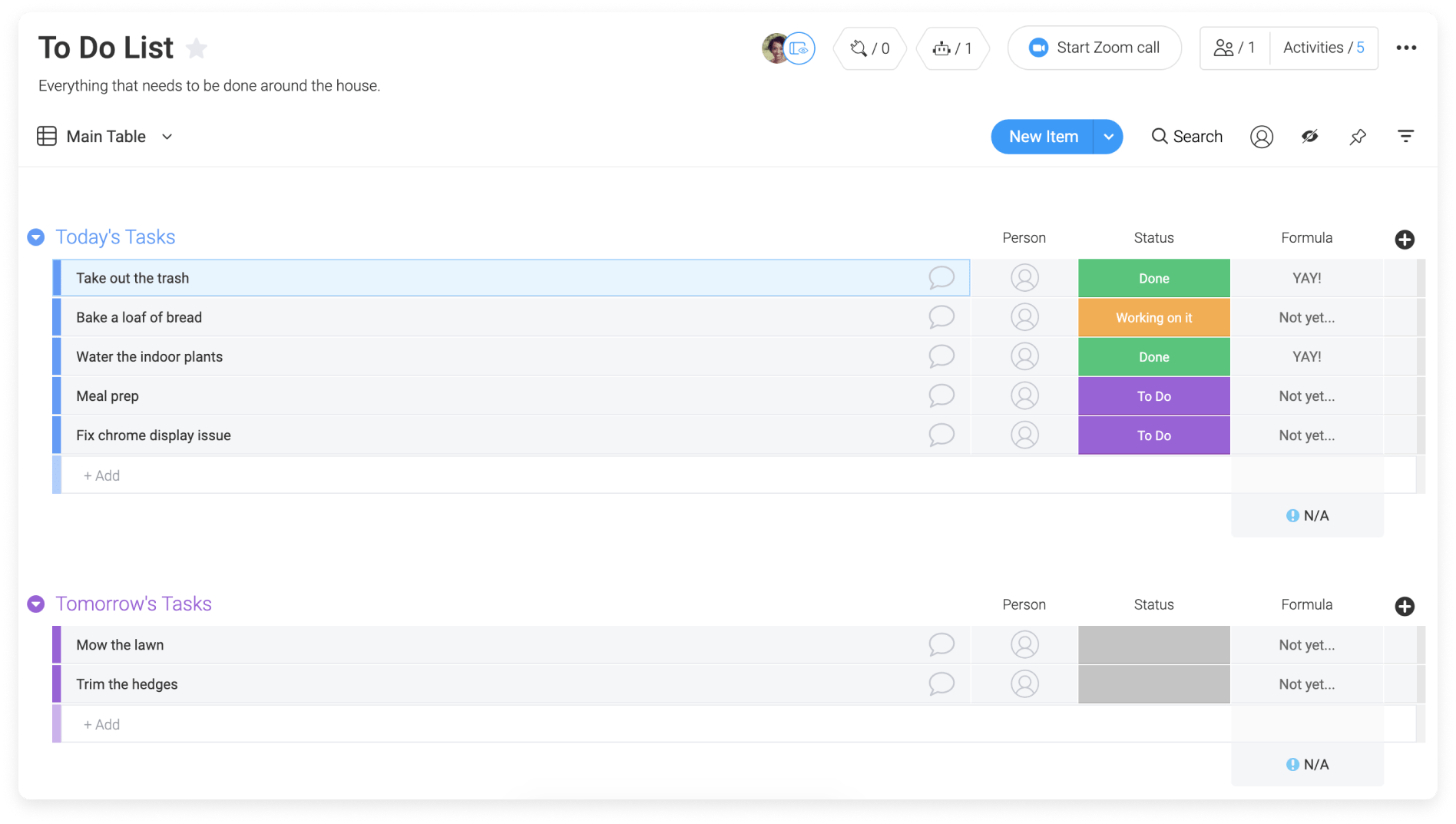Click Person column header in Tomorrow's Tasks
The height and width of the screenshot is (824, 1456).
(1024, 605)
